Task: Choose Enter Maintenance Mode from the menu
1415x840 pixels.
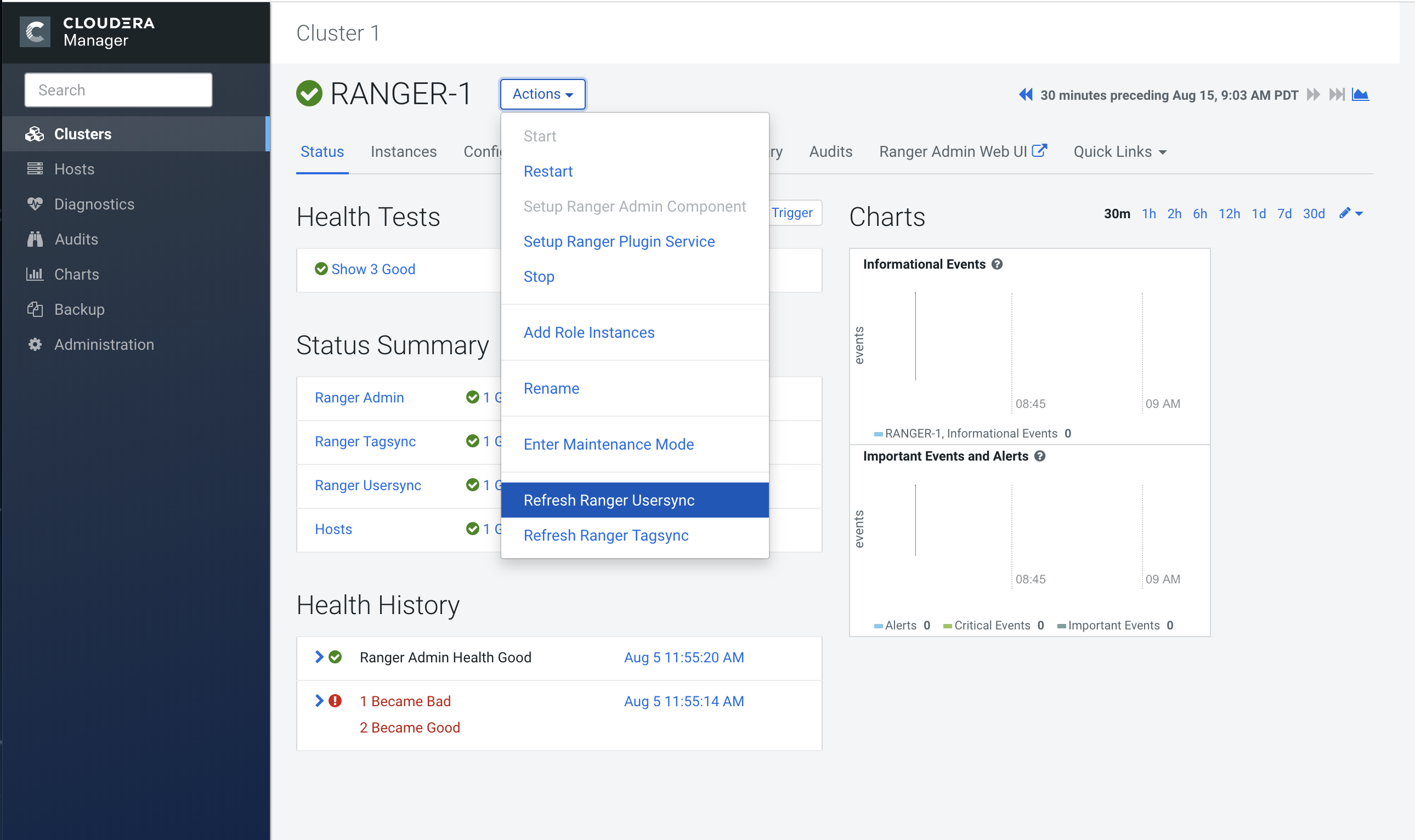Action: tap(608, 444)
